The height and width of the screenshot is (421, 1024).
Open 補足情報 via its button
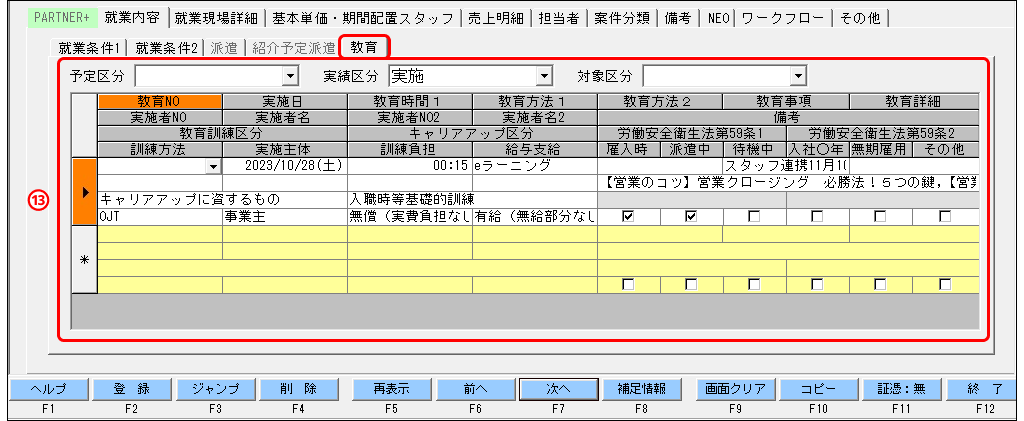(x=641, y=389)
